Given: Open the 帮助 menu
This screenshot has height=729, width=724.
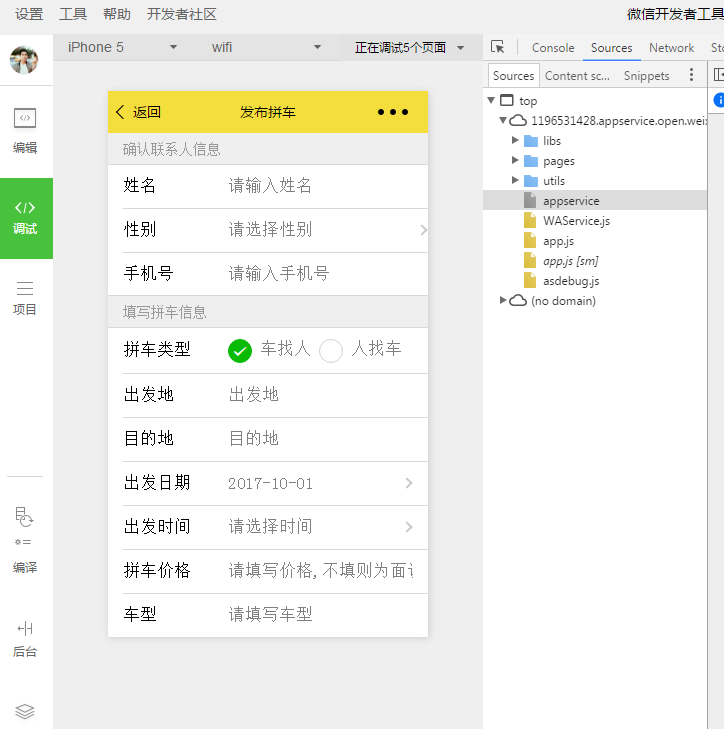Looking at the screenshot, I should click(117, 14).
